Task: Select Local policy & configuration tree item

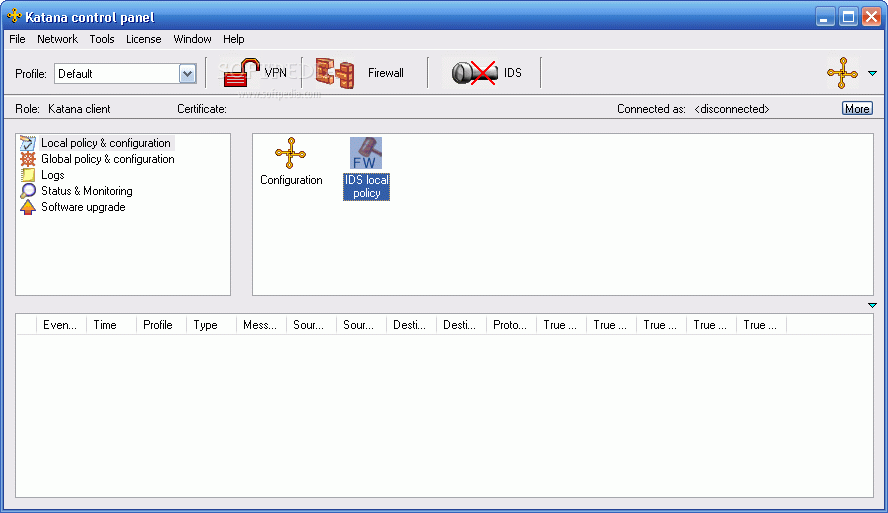Action: [x=105, y=143]
